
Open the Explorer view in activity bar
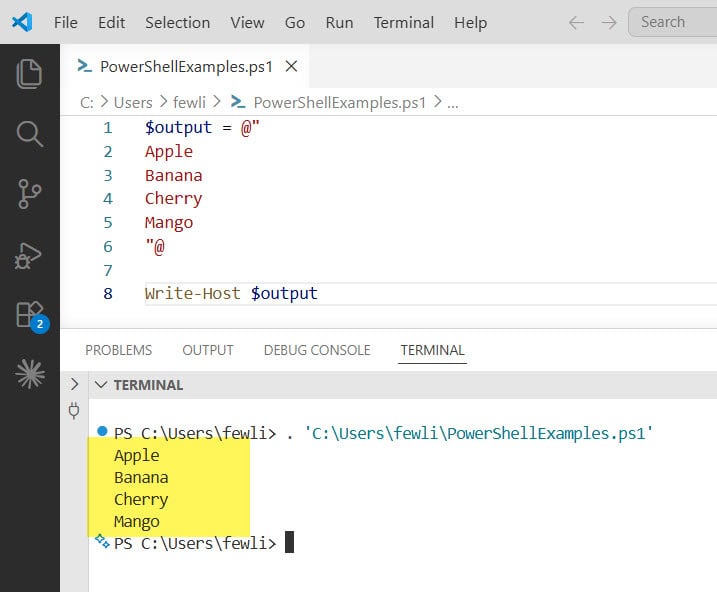pos(29,74)
